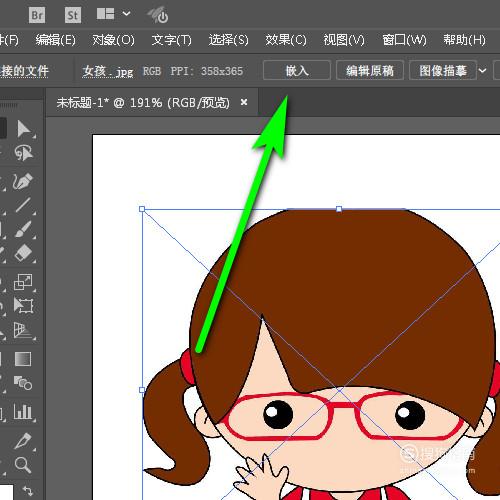The width and height of the screenshot is (500, 500).
Task: Select the Zoom magnifier tool
Action: click(x=23, y=465)
